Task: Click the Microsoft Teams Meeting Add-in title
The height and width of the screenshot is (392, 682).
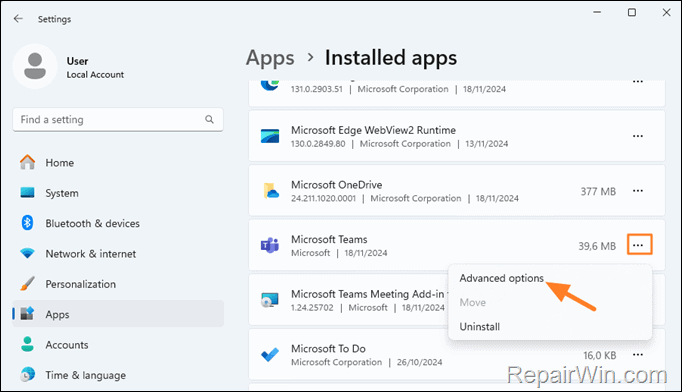Action: coord(369,294)
